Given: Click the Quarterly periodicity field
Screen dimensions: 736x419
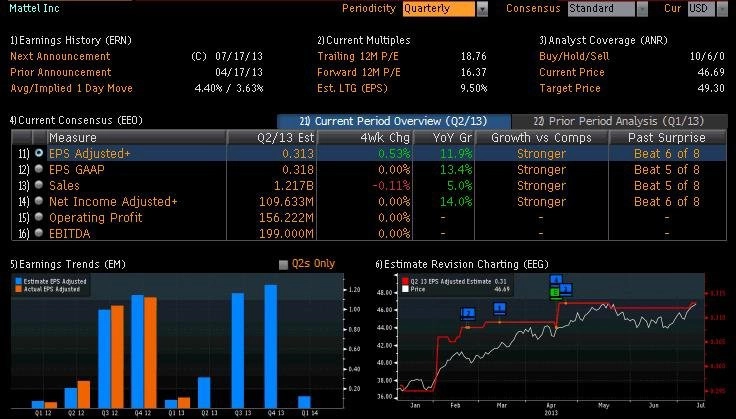Looking at the screenshot, I should pyautogui.click(x=438, y=8).
